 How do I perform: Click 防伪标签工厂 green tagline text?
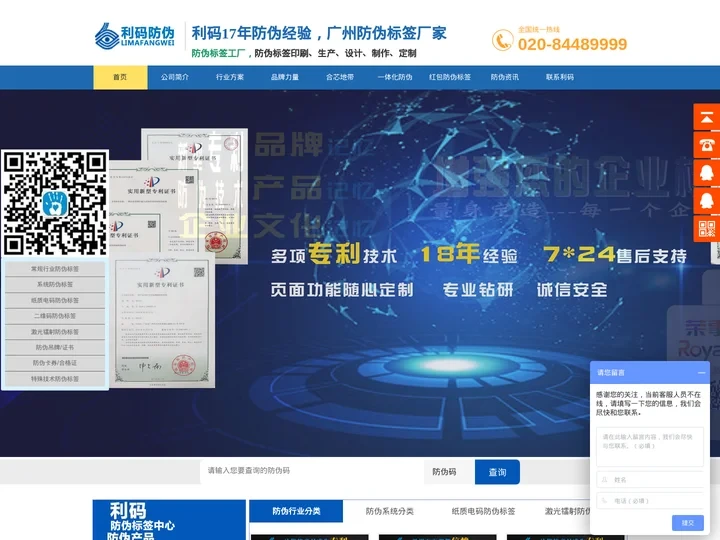(219, 53)
